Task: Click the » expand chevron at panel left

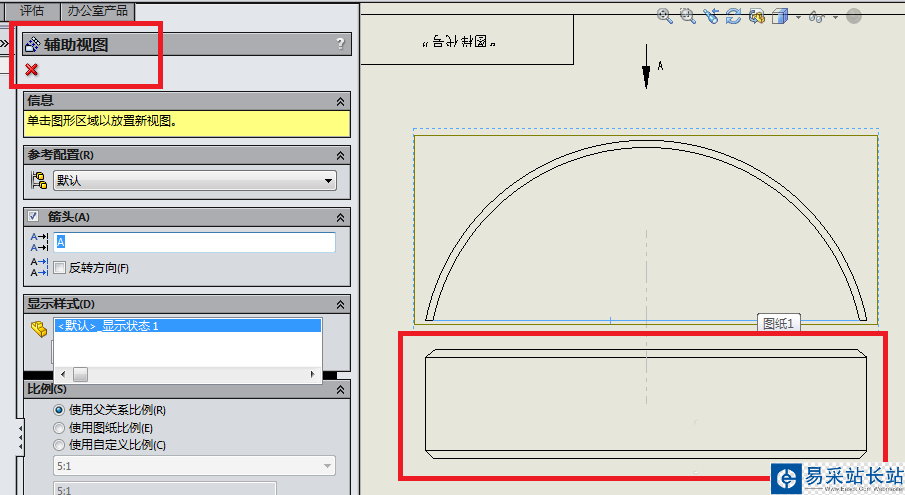Action: pyautogui.click(x=5, y=44)
